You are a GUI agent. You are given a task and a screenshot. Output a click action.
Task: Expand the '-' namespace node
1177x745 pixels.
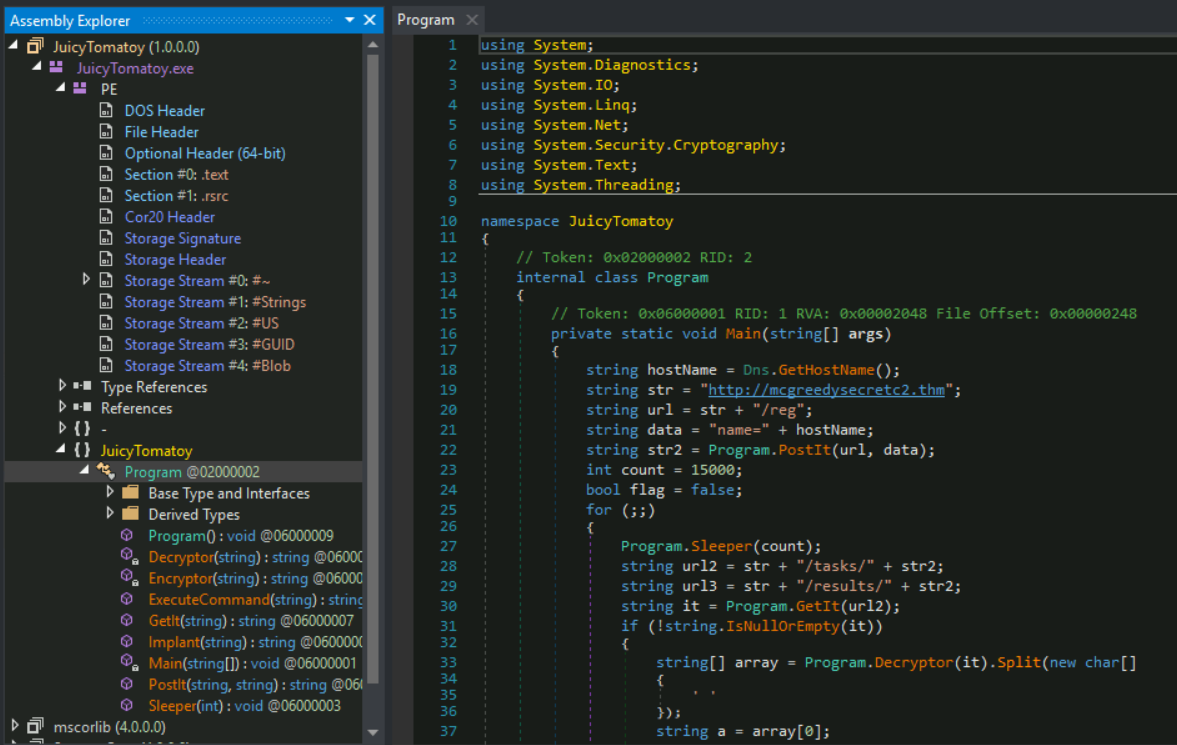click(x=62, y=427)
